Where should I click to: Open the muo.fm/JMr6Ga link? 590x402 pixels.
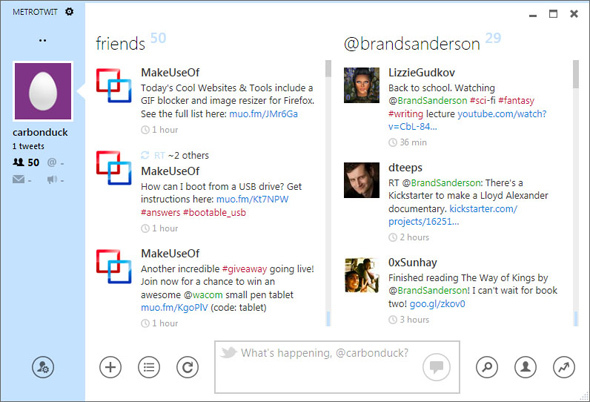(263, 114)
